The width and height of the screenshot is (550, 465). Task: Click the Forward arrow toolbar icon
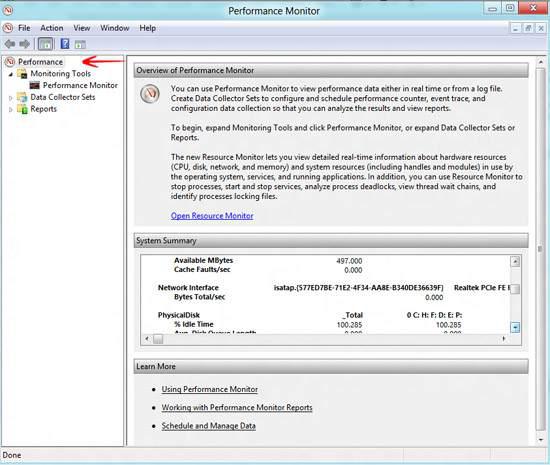click(x=25, y=44)
